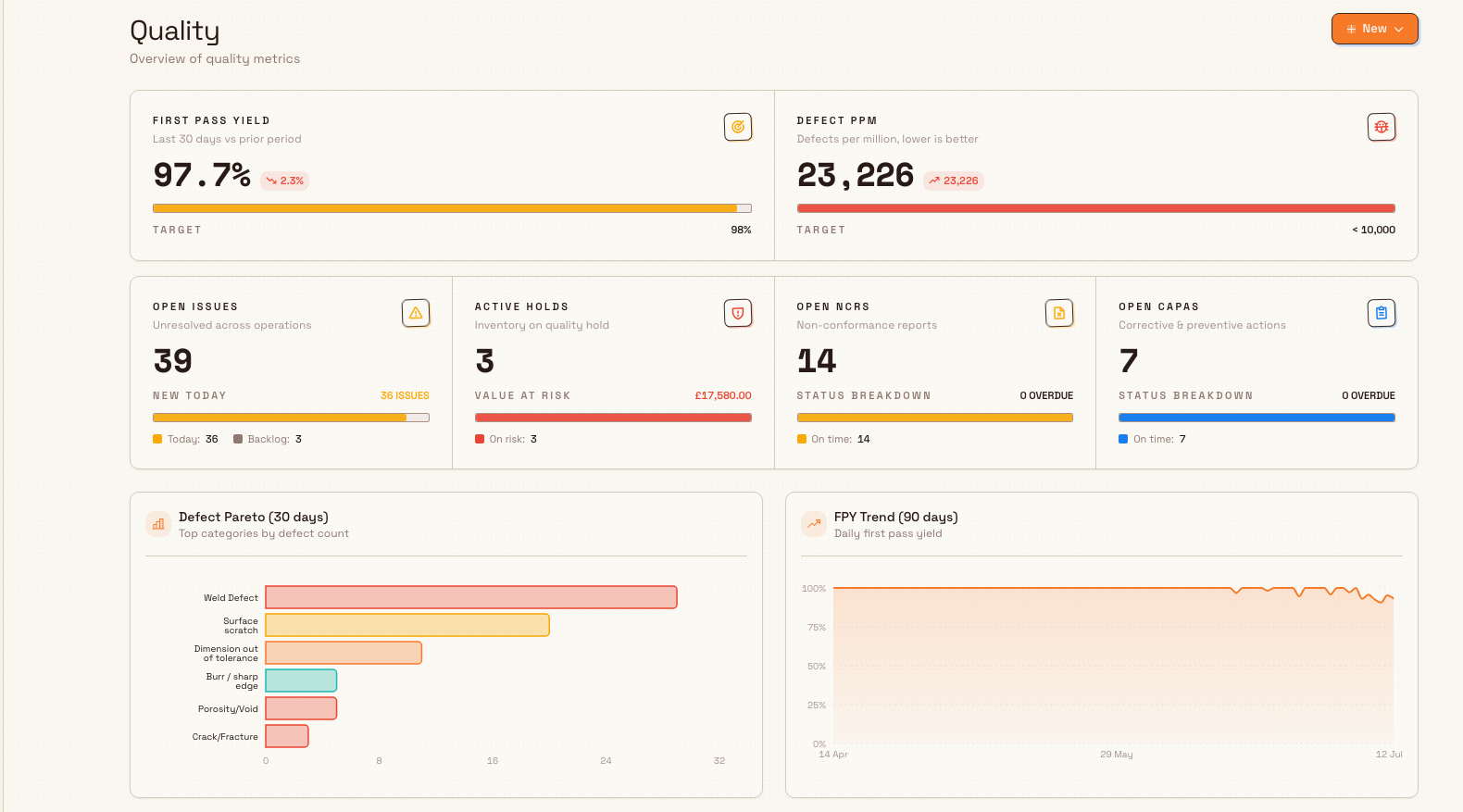Click the FPY Trend line chart icon
Image resolution: width=1463 pixels, height=812 pixels.
(814, 524)
